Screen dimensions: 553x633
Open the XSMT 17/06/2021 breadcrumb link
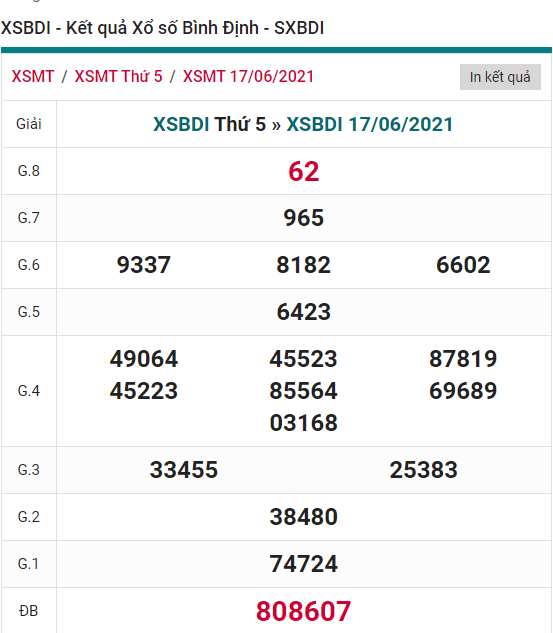point(248,76)
